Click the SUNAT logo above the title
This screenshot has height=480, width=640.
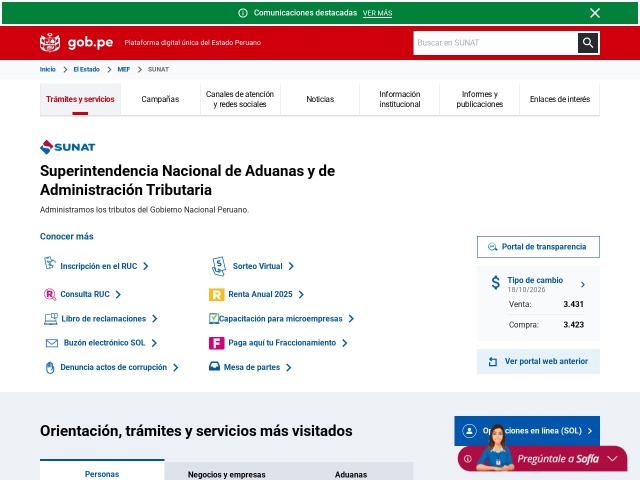click(x=67, y=147)
